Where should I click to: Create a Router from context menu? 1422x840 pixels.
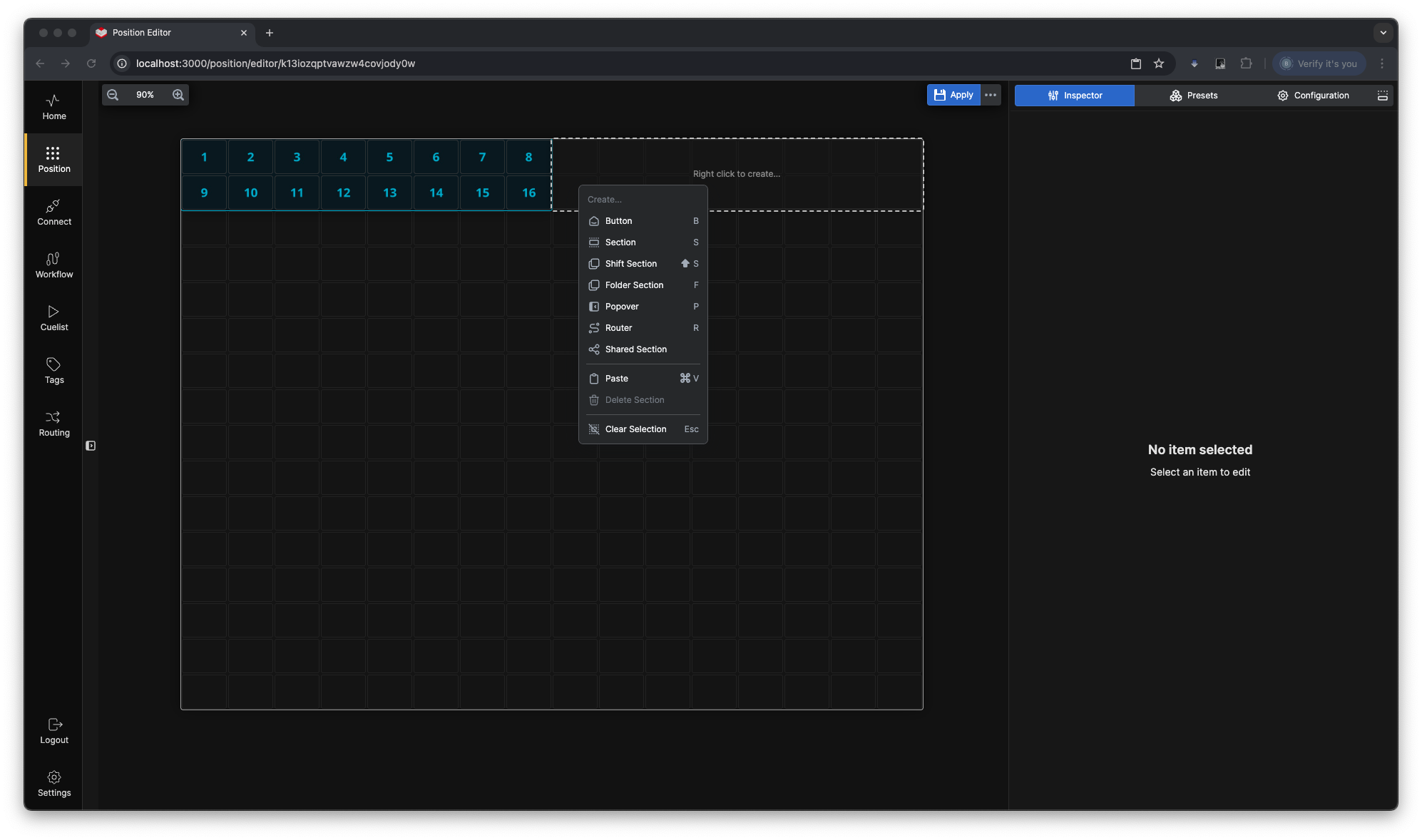click(643, 328)
